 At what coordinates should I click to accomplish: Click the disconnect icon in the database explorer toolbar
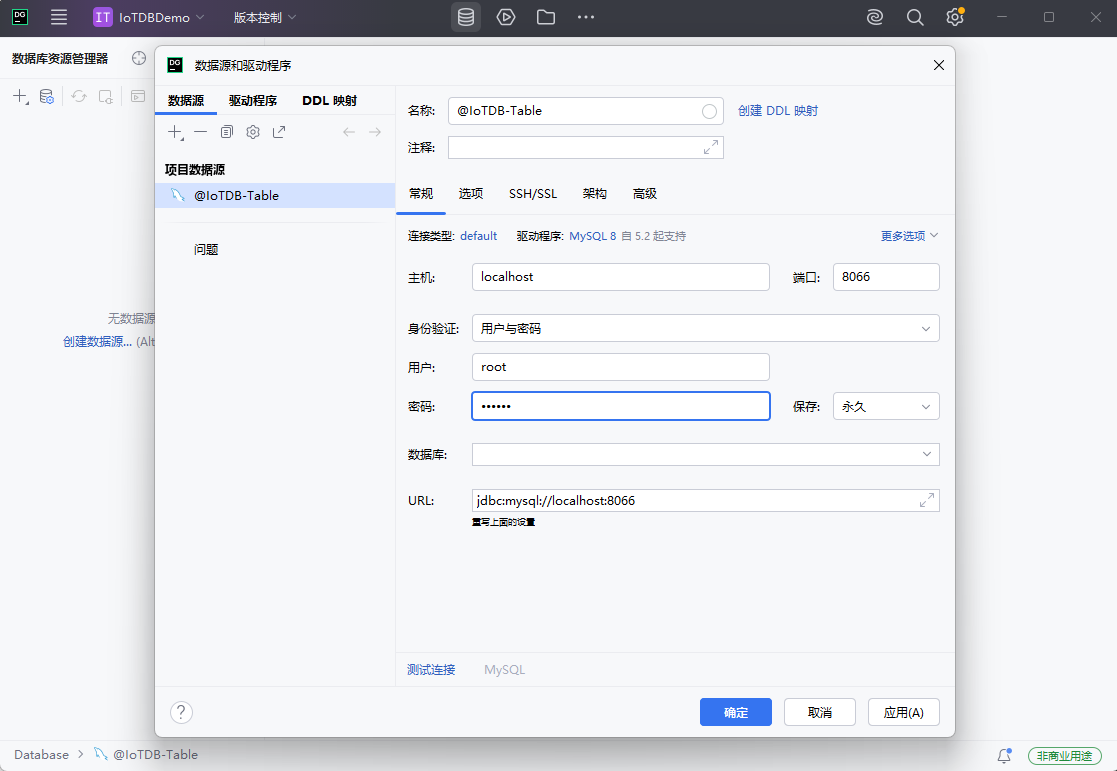(105, 97)
